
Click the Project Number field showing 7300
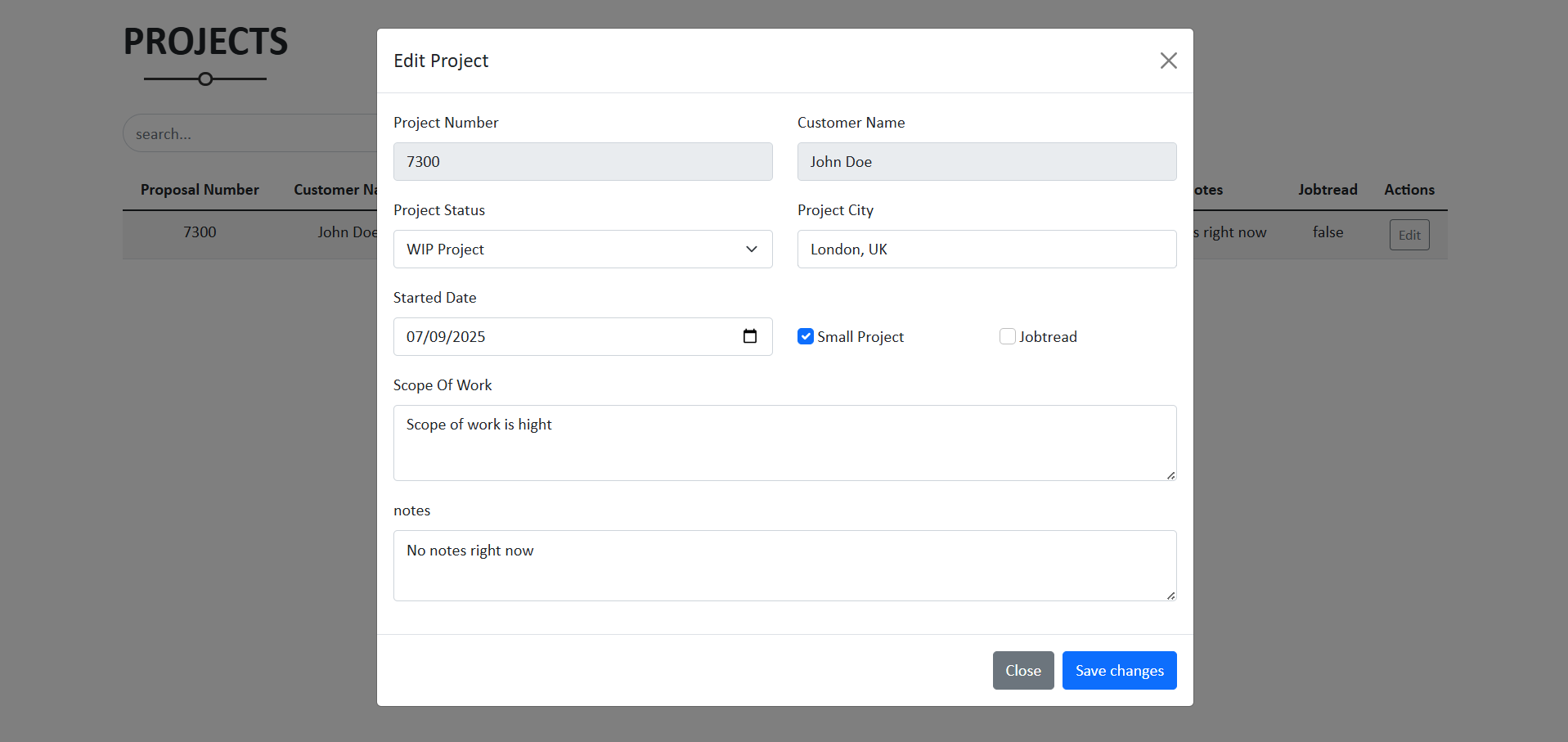582,162
